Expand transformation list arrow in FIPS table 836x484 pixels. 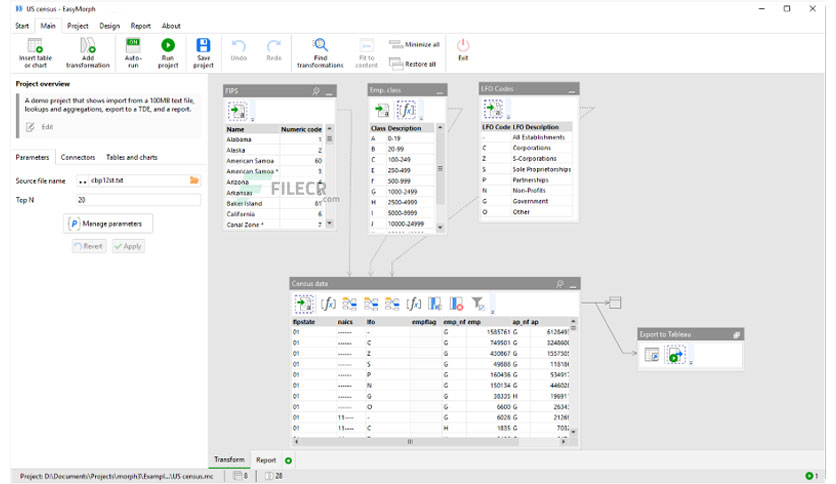(x=253, y=119)
